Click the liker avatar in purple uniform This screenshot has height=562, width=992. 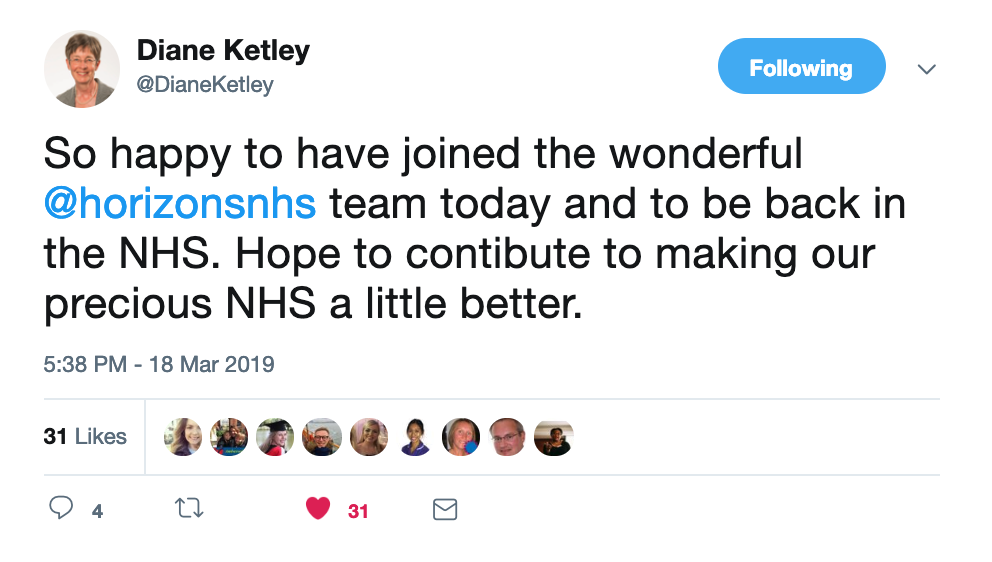point(415,437)
